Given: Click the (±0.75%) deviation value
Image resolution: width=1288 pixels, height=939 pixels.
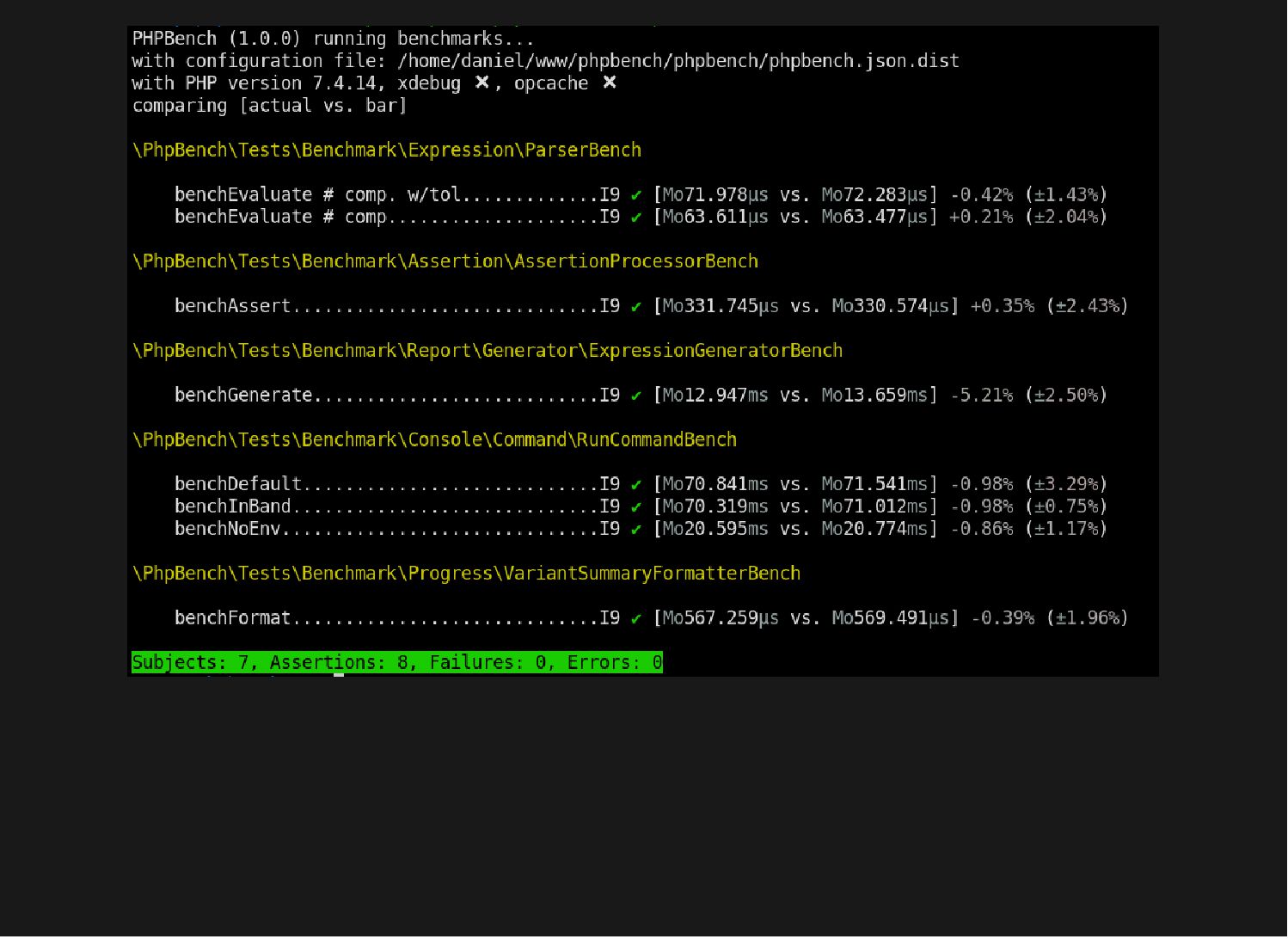Looking at the screenshot, I should [x=1066, y=506].
